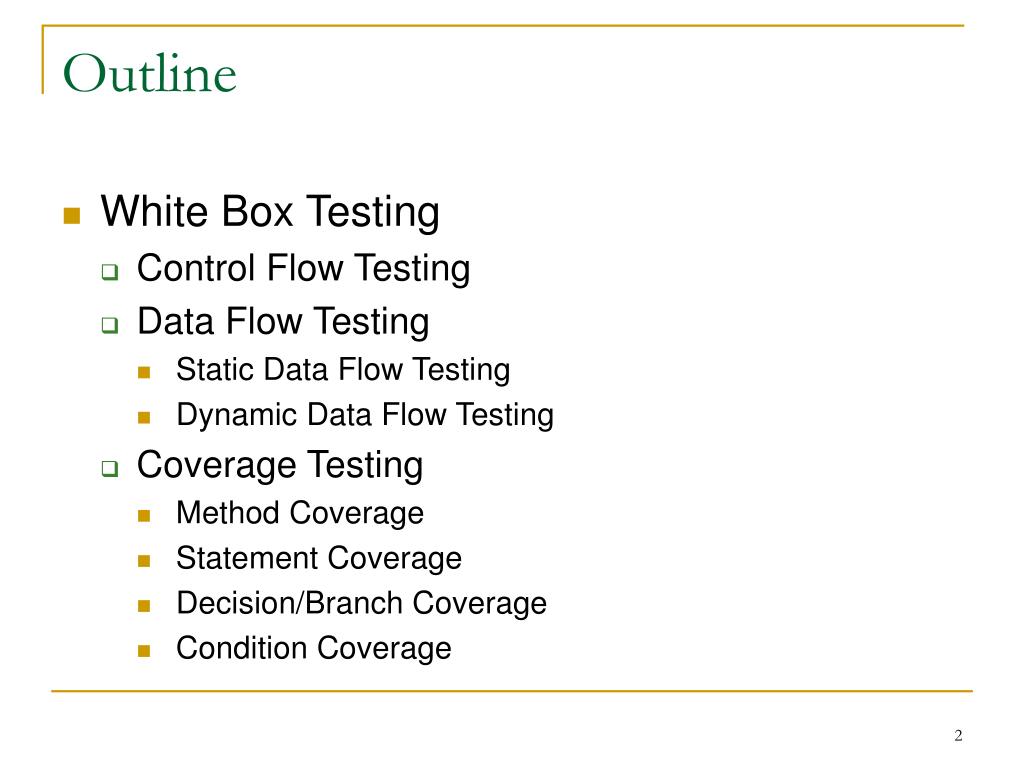The image size is (1024, 768).
Task: Select the Control Flow Testing text
Action: (x=304, y=268)
